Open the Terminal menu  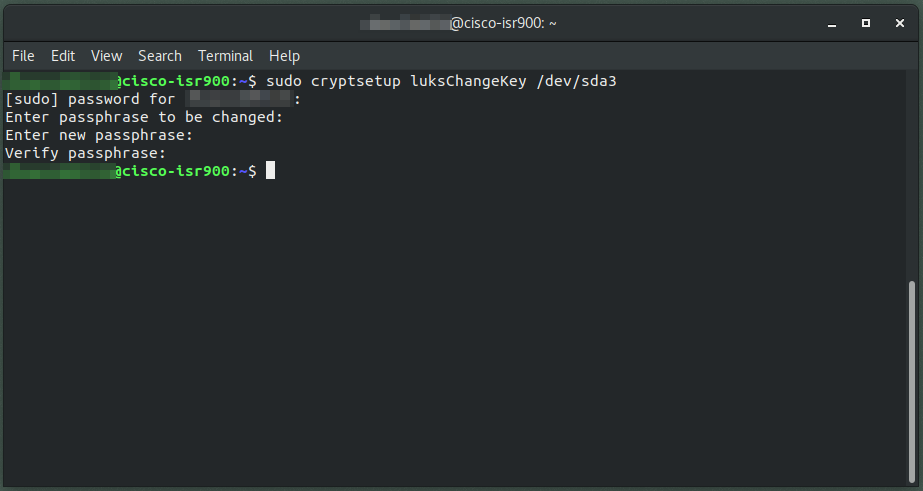click(x=225, y=56)
